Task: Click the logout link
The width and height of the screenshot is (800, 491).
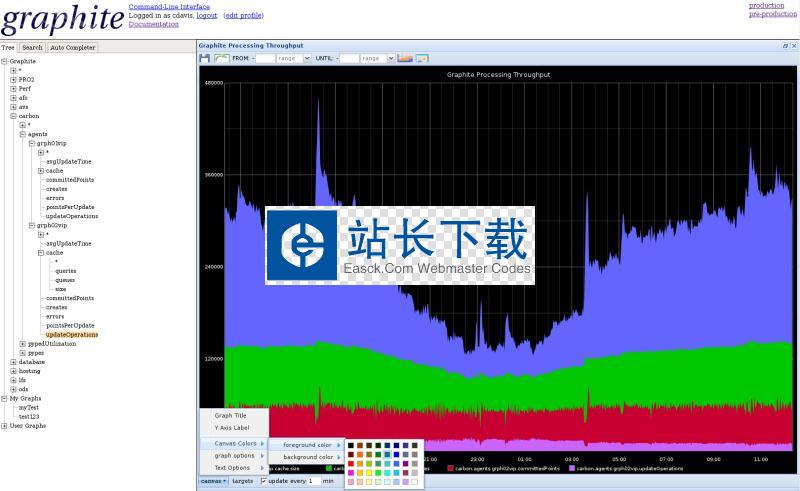Action: [x=206, y=16]
